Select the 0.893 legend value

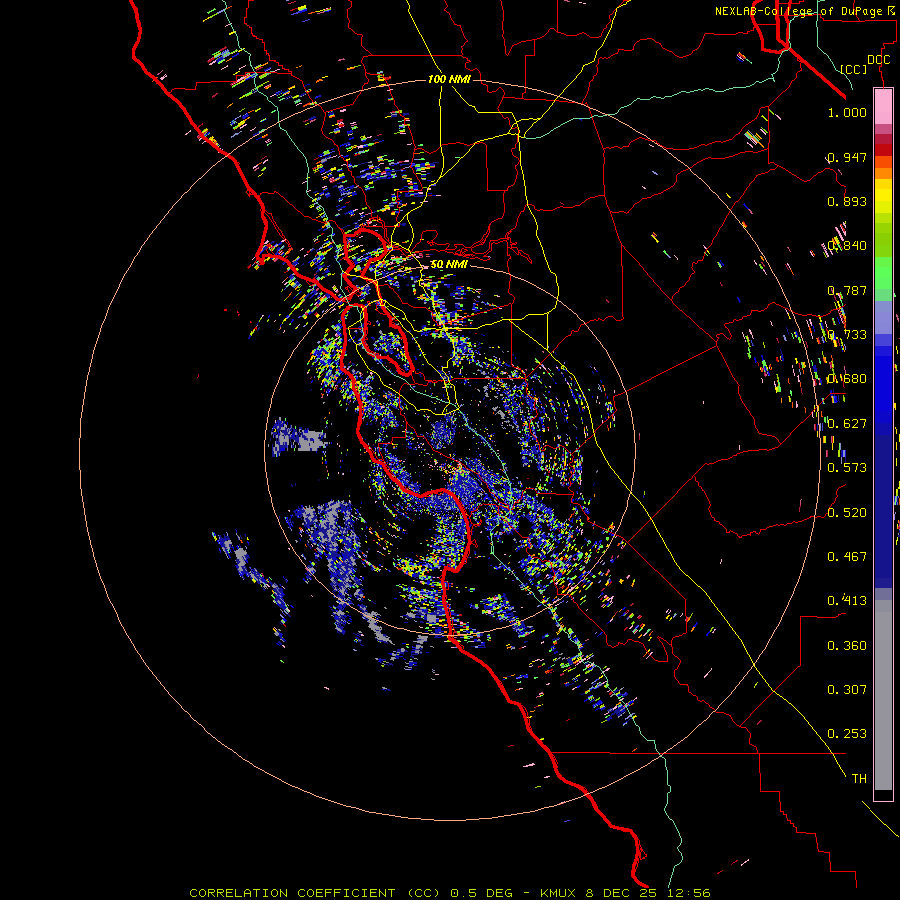[x=847, y=201]
